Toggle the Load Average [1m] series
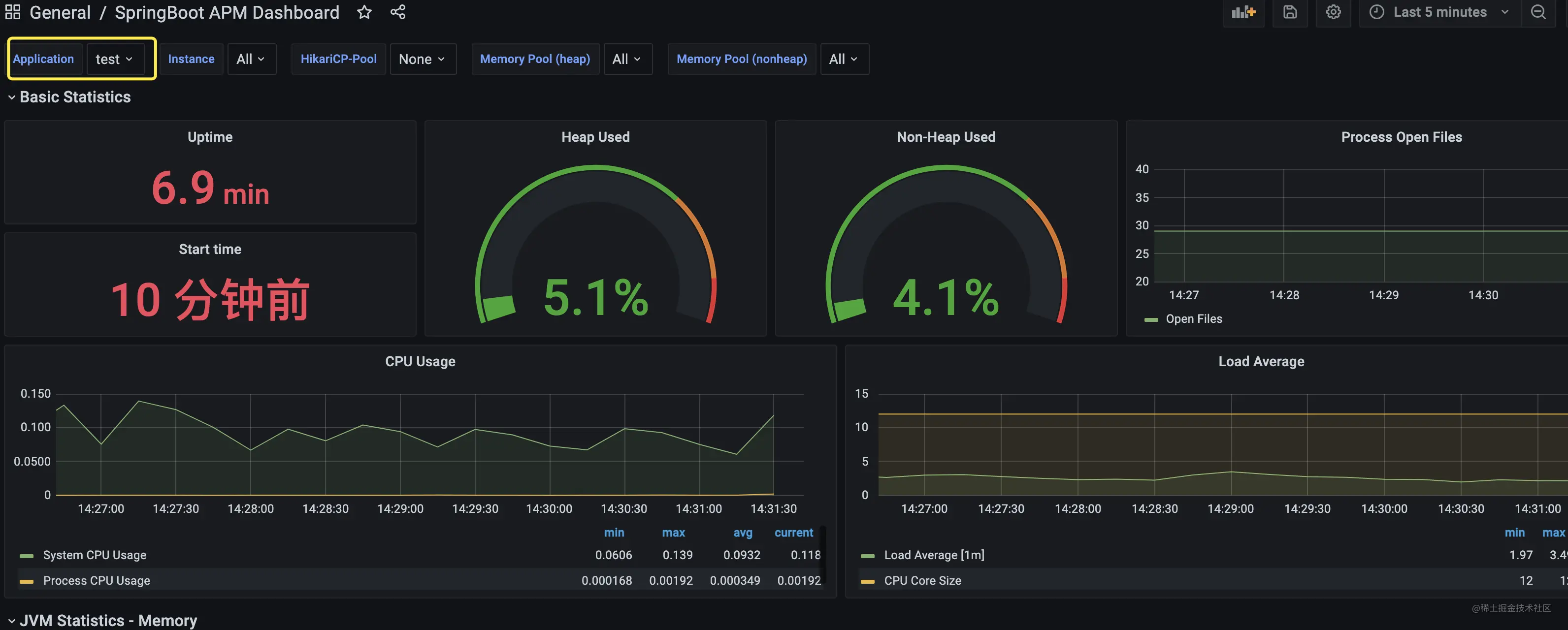The height and width of the screenshot is (630, 1568). [x=934, y=555]
